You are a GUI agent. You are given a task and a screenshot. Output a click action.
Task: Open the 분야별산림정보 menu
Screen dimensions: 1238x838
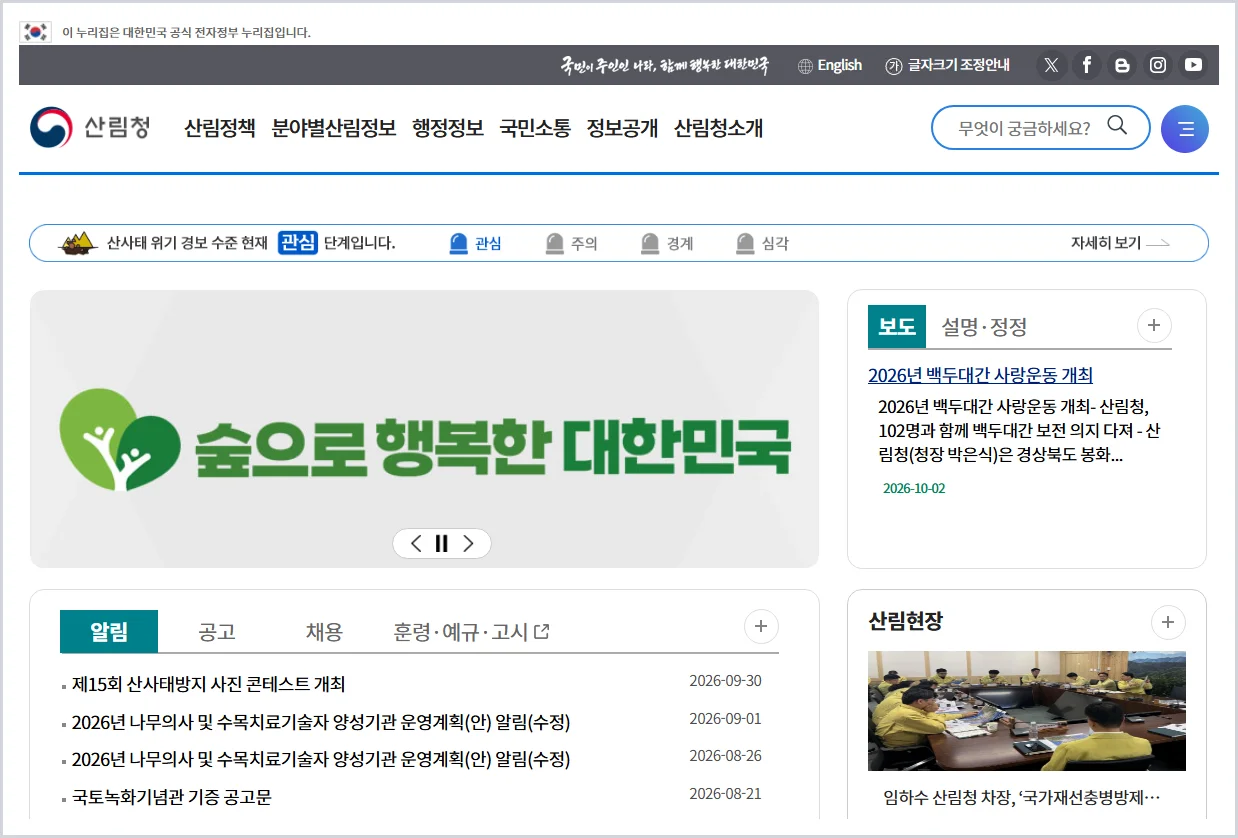(x=334, y=128)
